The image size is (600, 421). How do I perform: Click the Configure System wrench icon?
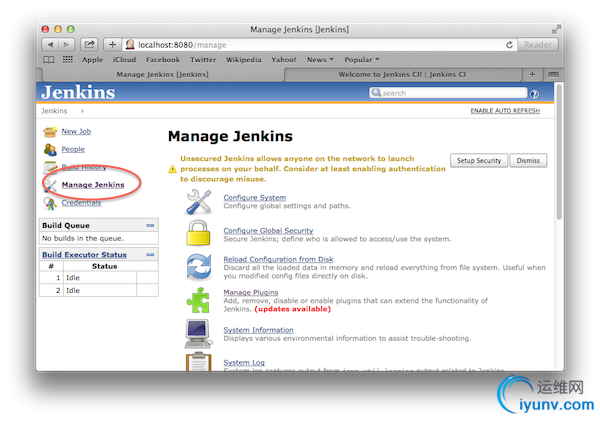pyautogui.click(x=199, y=202)
